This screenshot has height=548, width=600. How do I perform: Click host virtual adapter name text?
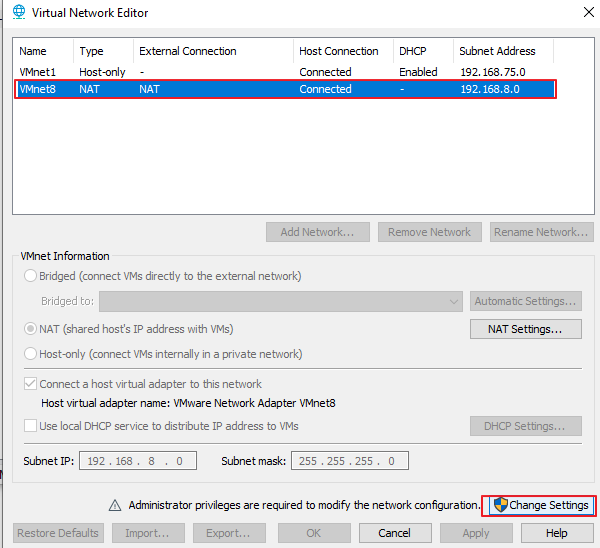(x=188, y=403)
